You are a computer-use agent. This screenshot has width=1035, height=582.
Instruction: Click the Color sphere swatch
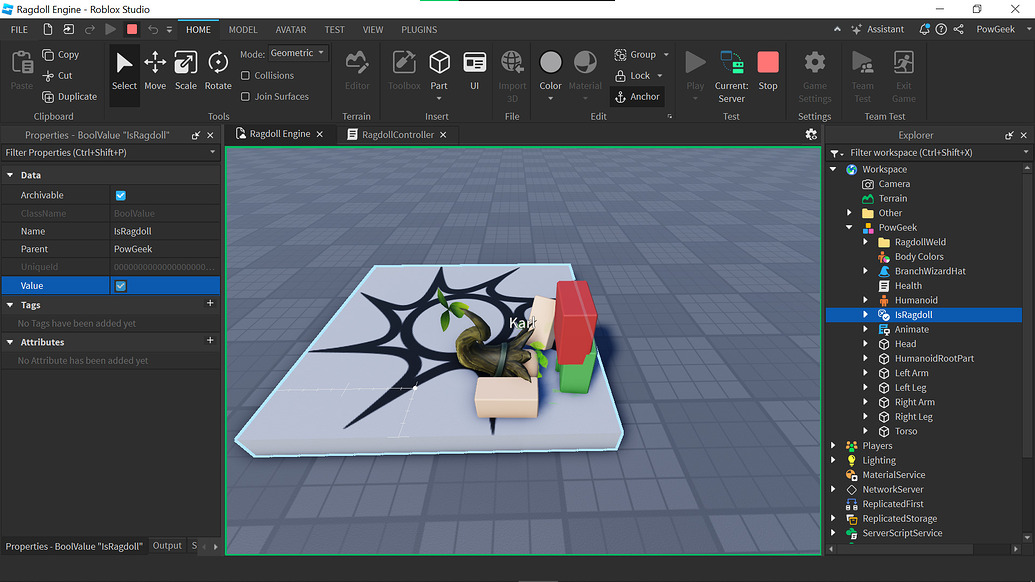[x=551, y=63]
